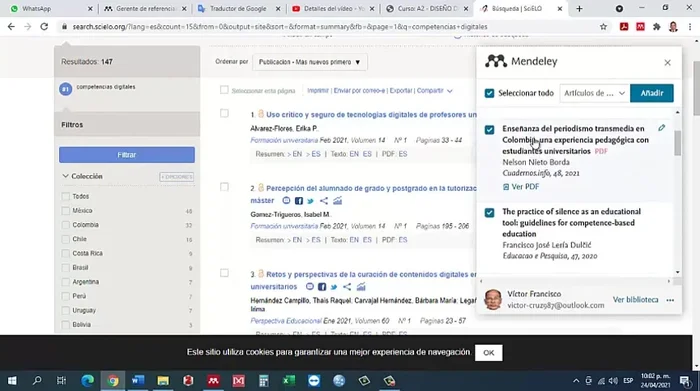The height and width of the screenshot is (391, 700).
Task: Click the Facebook share icon under result 2
Action: (x=299, y=201)
